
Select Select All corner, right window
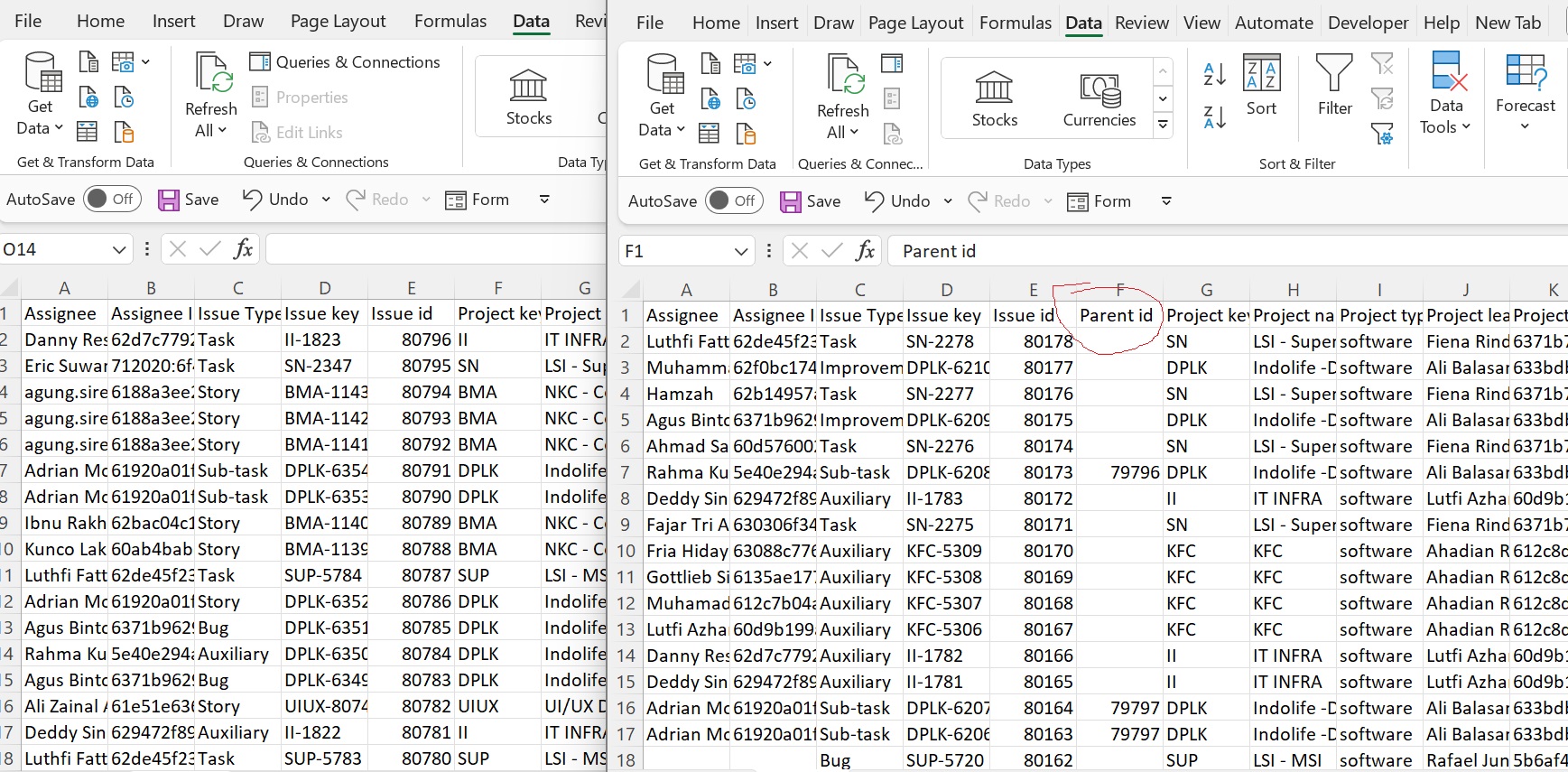point(630,290)
